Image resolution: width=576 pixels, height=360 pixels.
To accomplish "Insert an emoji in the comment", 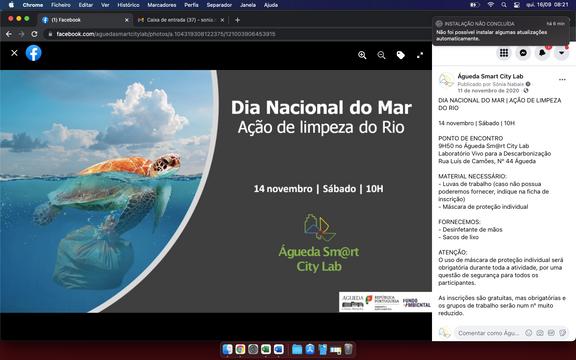I will click(528, 333).
